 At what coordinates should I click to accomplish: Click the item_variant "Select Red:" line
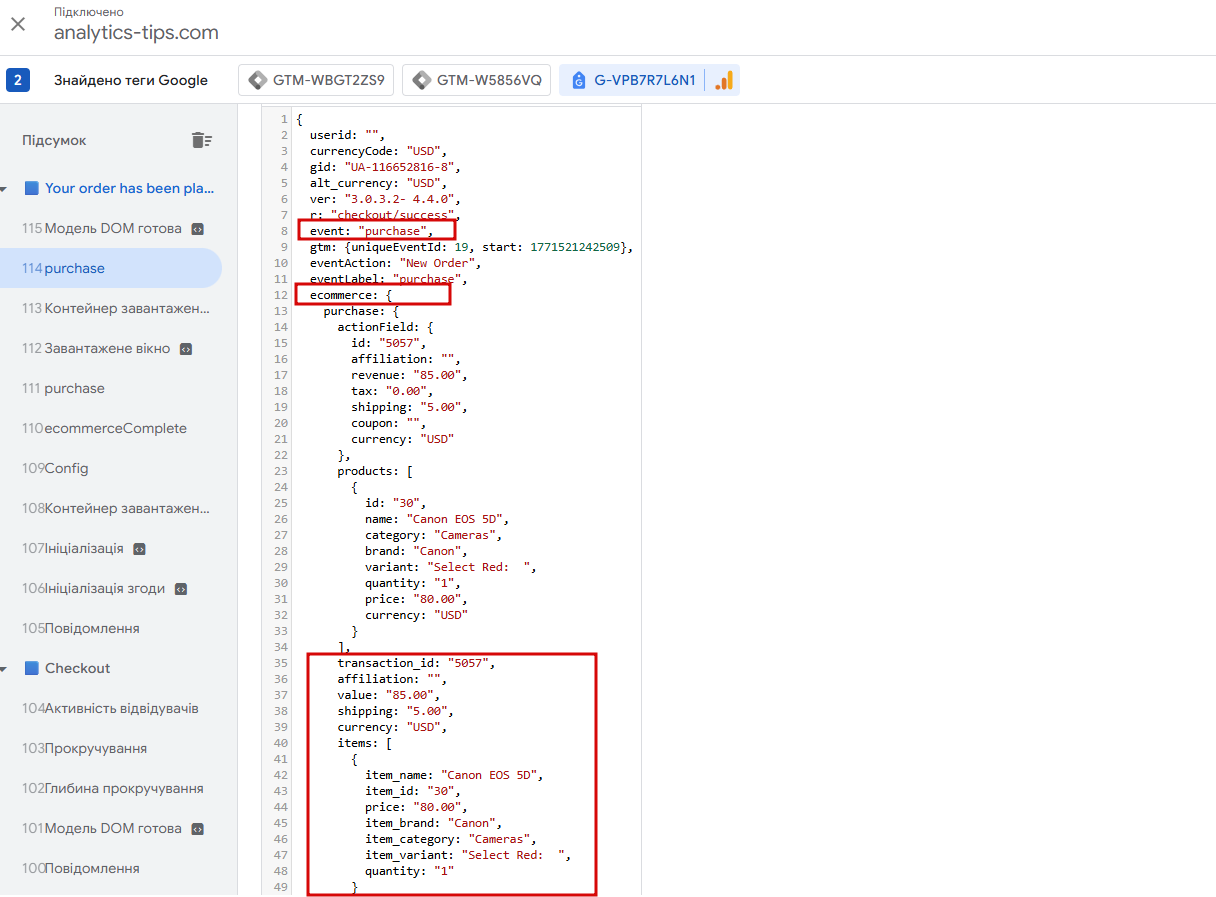[x=468, y=855]
